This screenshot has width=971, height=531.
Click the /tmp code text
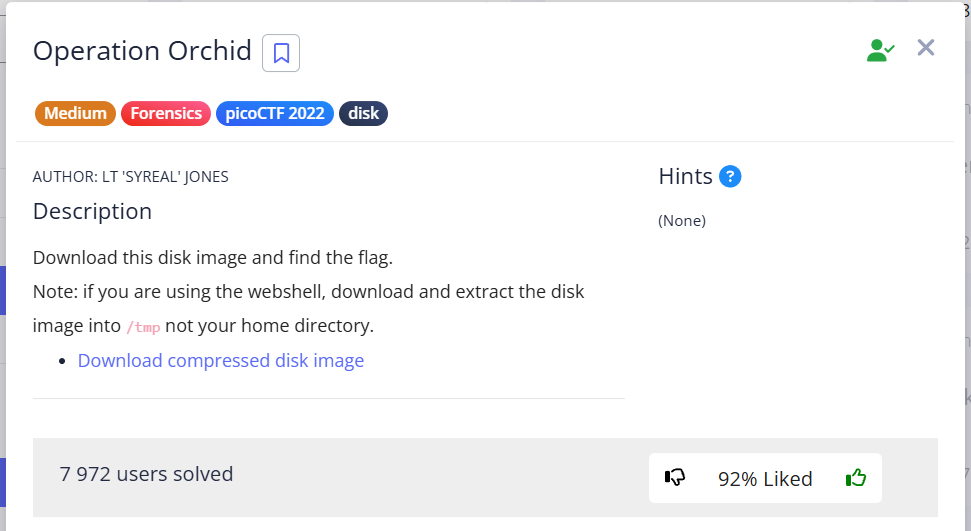pos(142,327)
